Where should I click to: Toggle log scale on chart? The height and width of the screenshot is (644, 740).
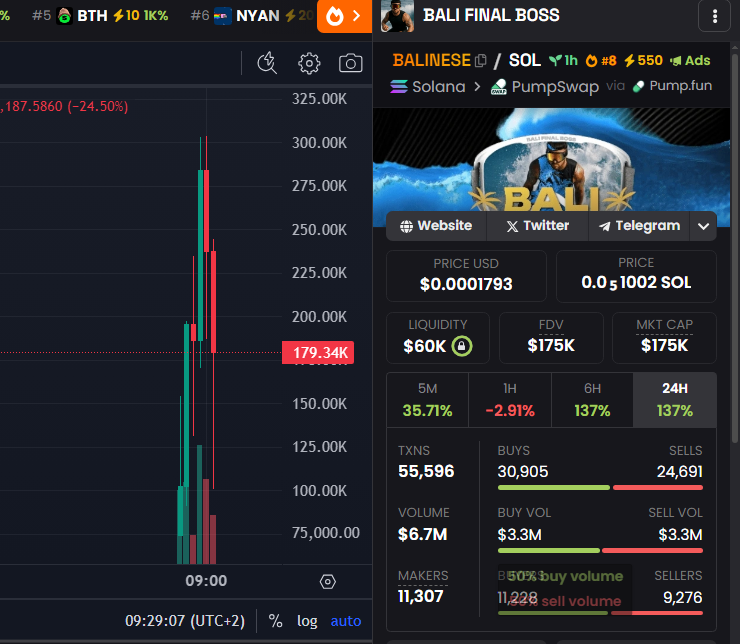coord(307,621)
